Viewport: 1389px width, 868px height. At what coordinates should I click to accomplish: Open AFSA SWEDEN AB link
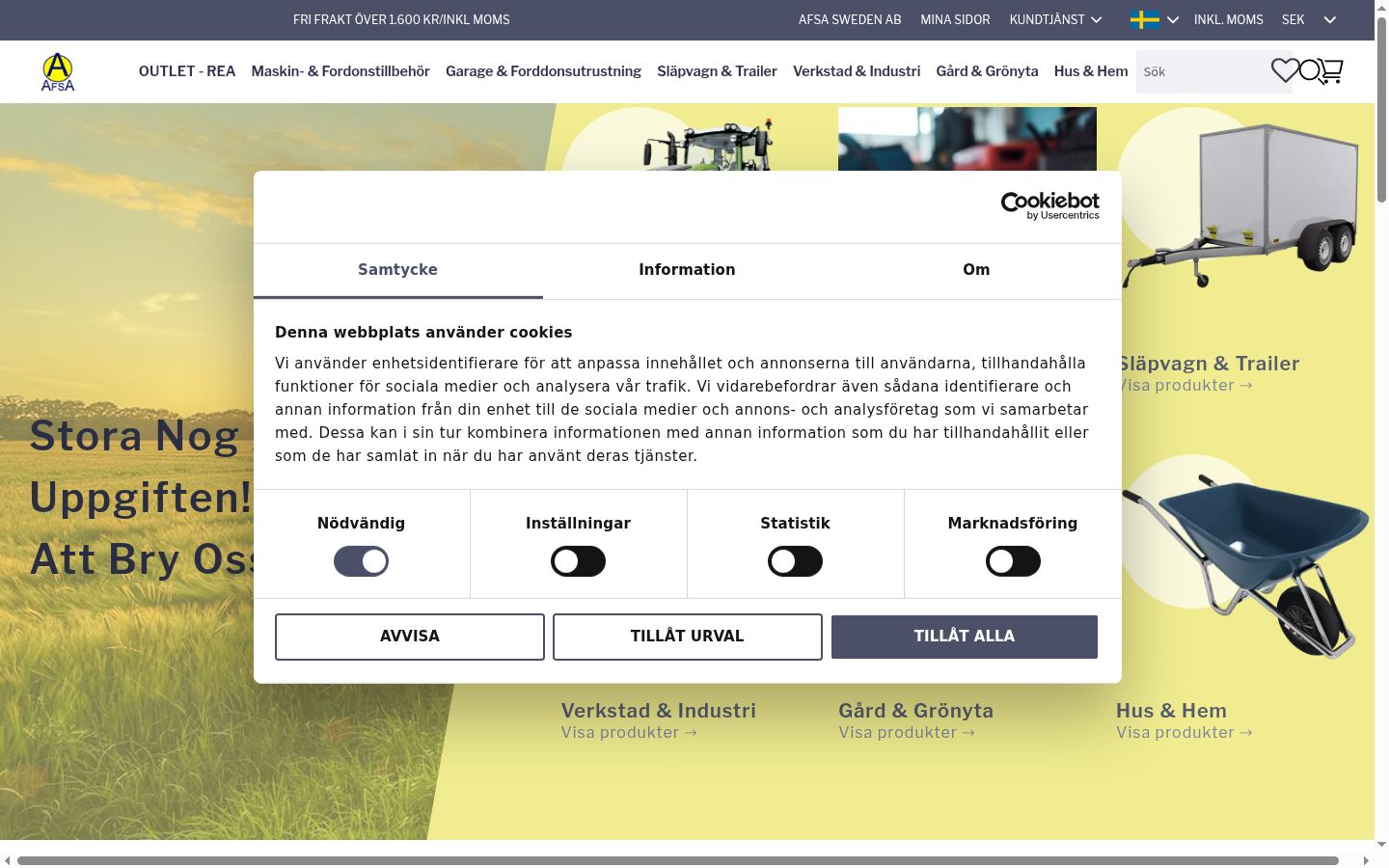(850, 19)
